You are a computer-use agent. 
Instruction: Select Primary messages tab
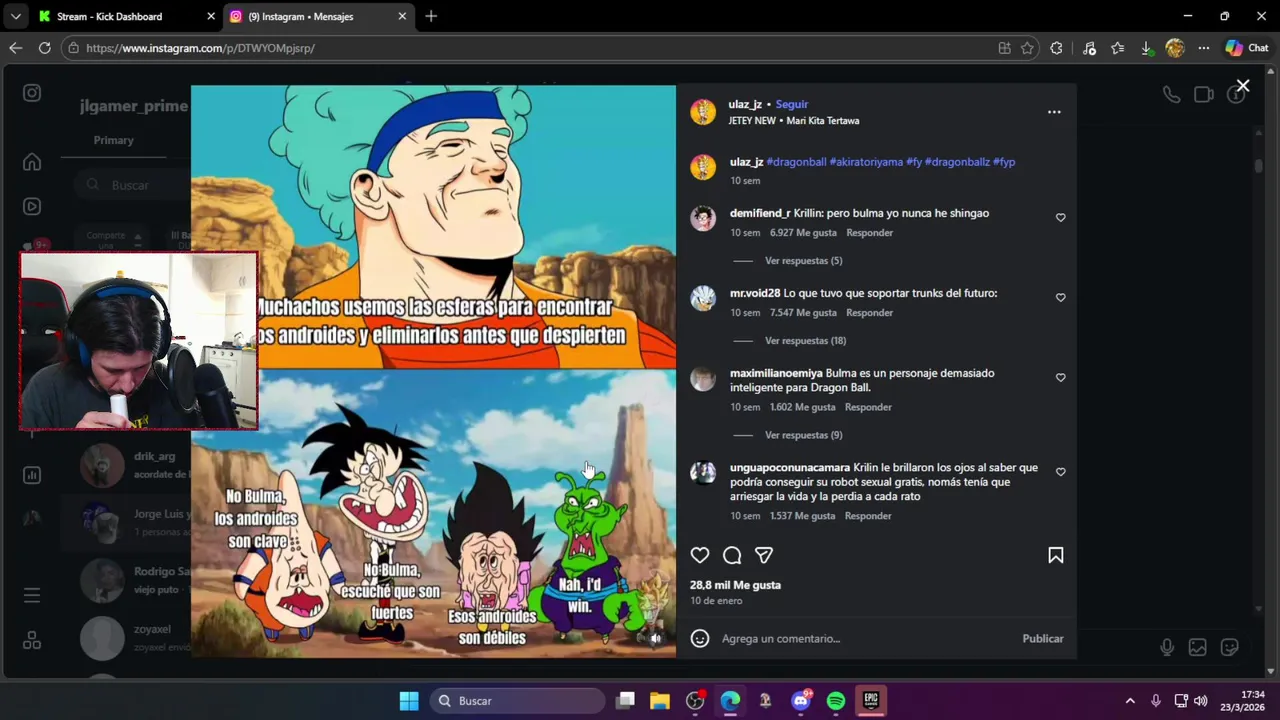point(113,140)
